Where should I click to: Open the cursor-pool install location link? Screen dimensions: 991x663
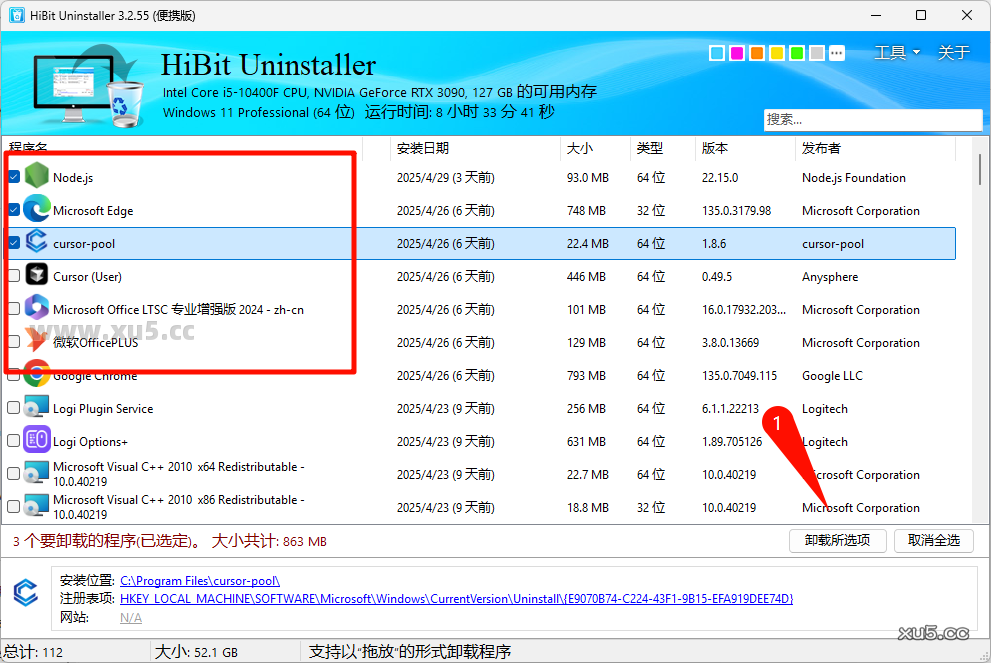coord(199,580)
